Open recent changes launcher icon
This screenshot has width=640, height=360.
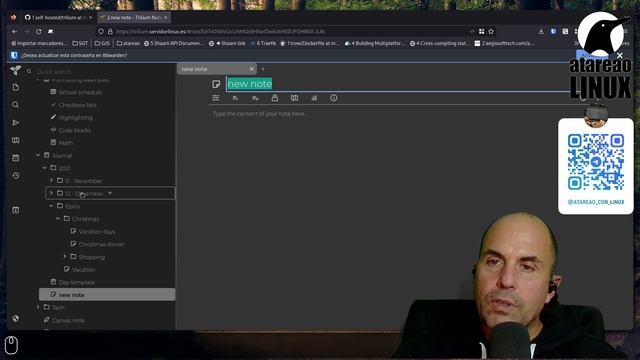click(x=16, y=175)
